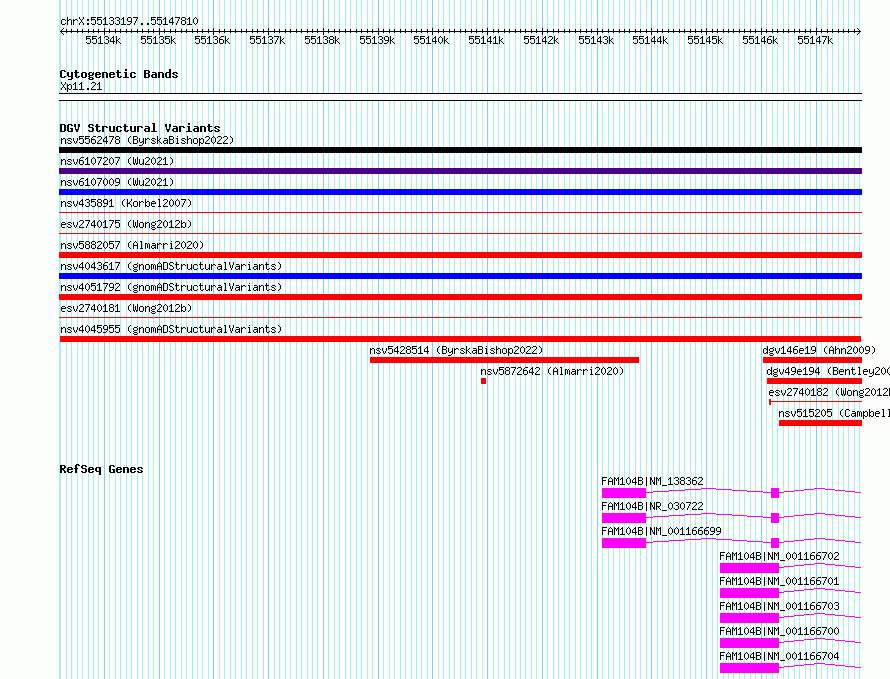
Task: Click the 55143k ruler tick label
Action: point(596,40)
